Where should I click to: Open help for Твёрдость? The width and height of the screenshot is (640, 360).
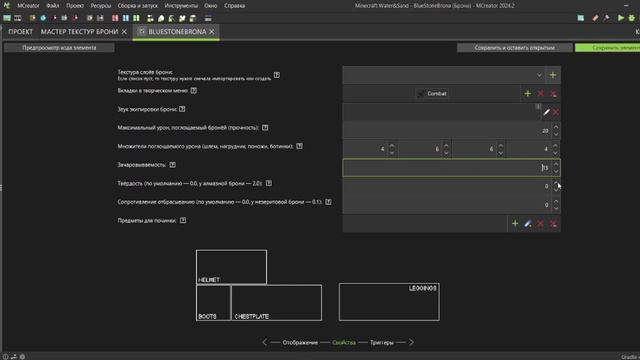(x=269, y=183)
